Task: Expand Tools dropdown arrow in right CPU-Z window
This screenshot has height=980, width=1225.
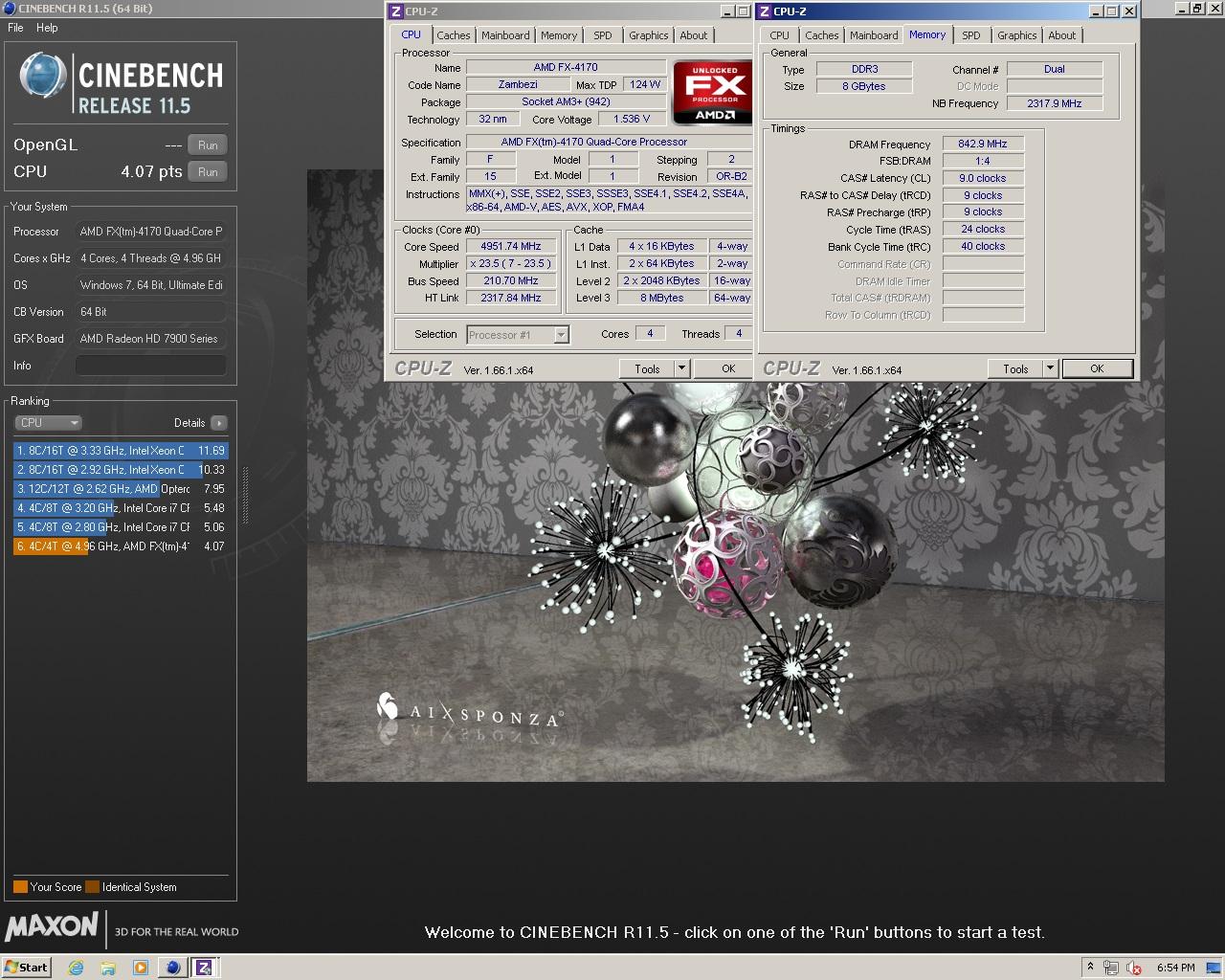Action: click(1050, 368)
